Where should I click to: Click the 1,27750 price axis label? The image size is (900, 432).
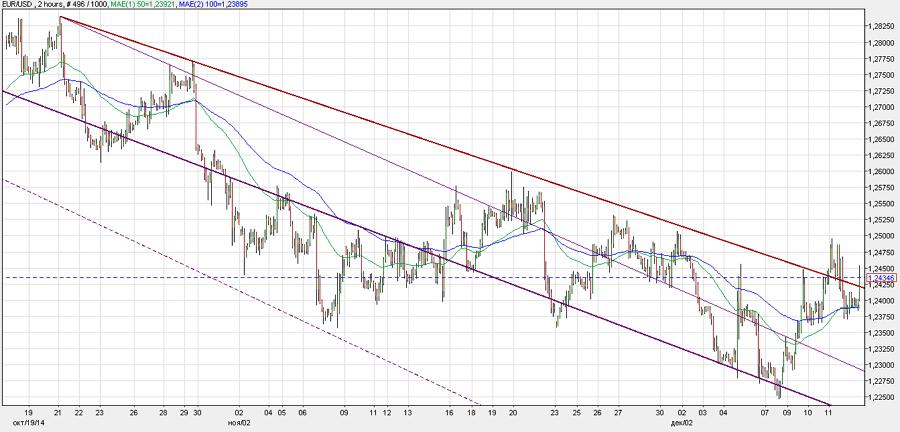click(882, 59)
